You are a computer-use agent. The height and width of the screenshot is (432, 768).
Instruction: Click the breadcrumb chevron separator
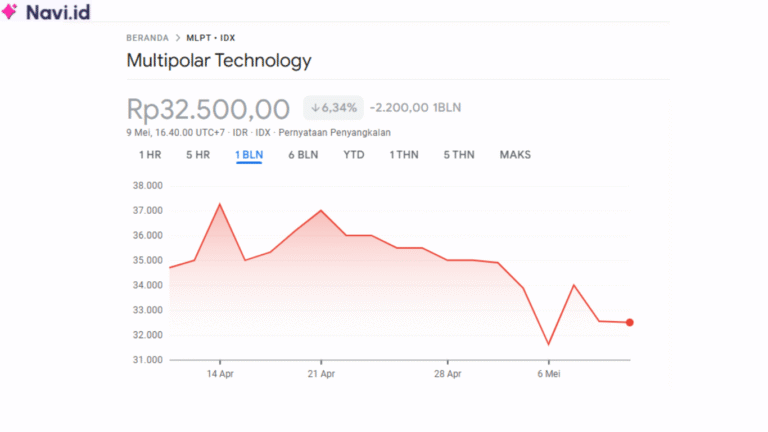(177, 38)
